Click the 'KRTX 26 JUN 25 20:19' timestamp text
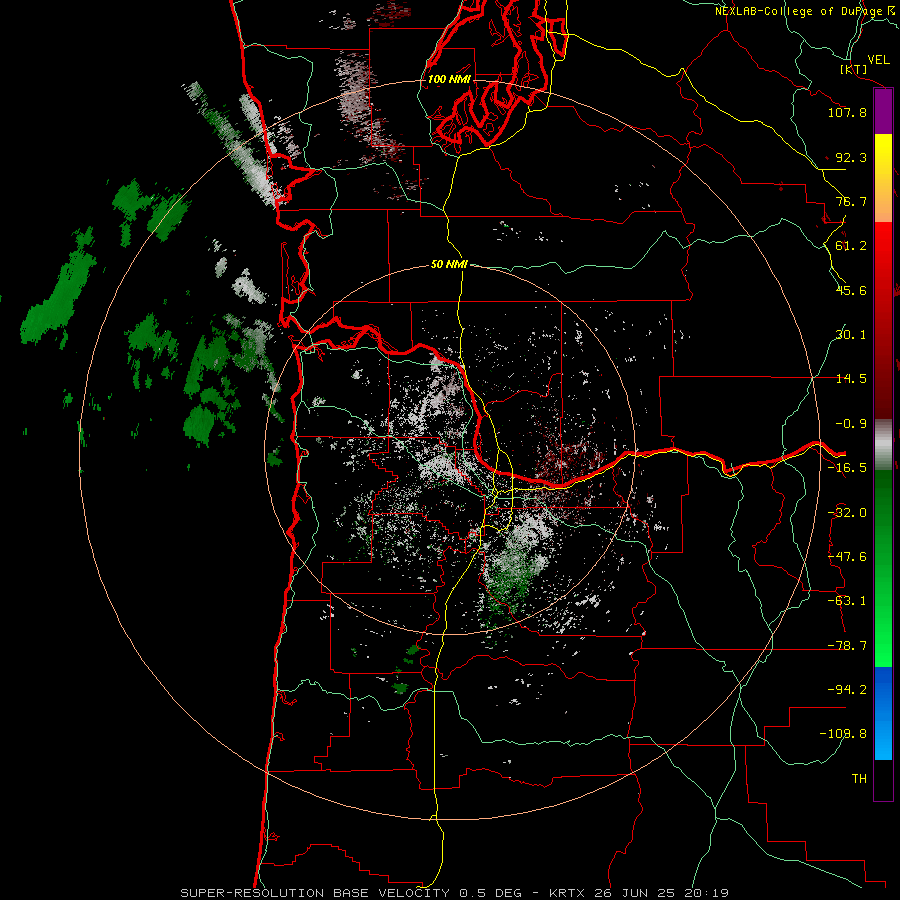900x900 pixels. pyautogui.click(x=639, y=893)
